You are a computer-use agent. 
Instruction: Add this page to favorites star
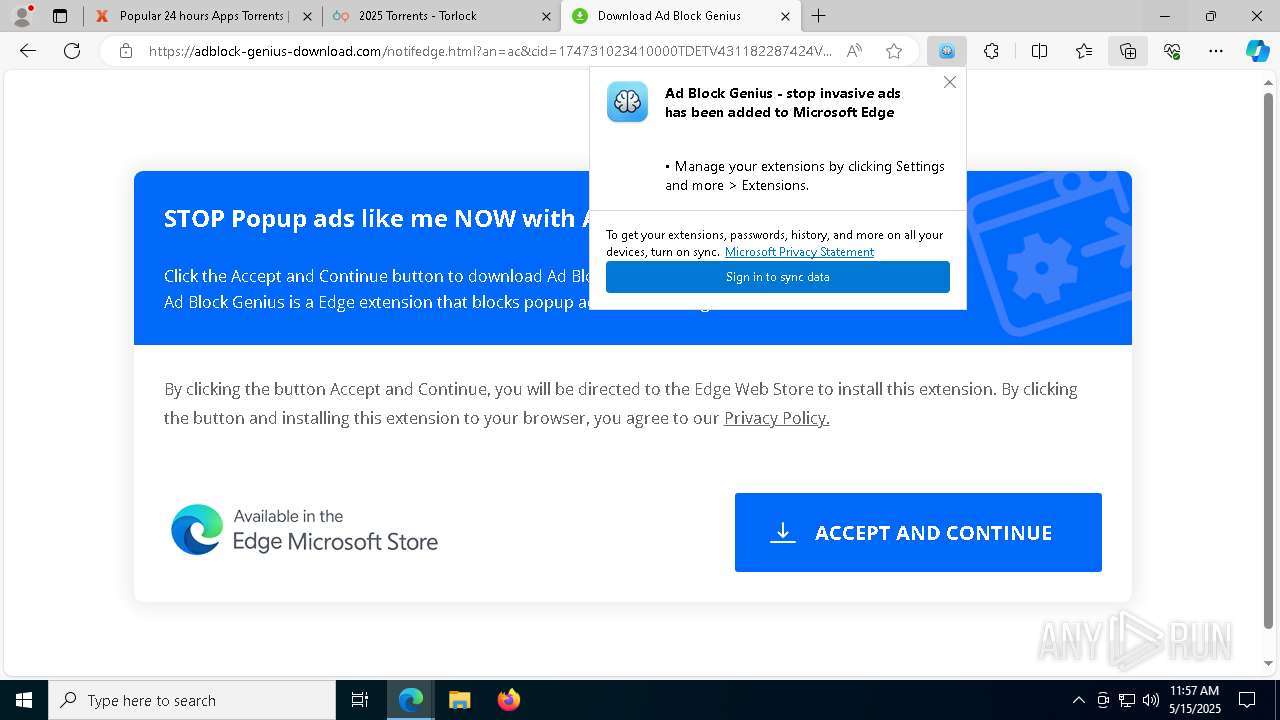[894, 51]
